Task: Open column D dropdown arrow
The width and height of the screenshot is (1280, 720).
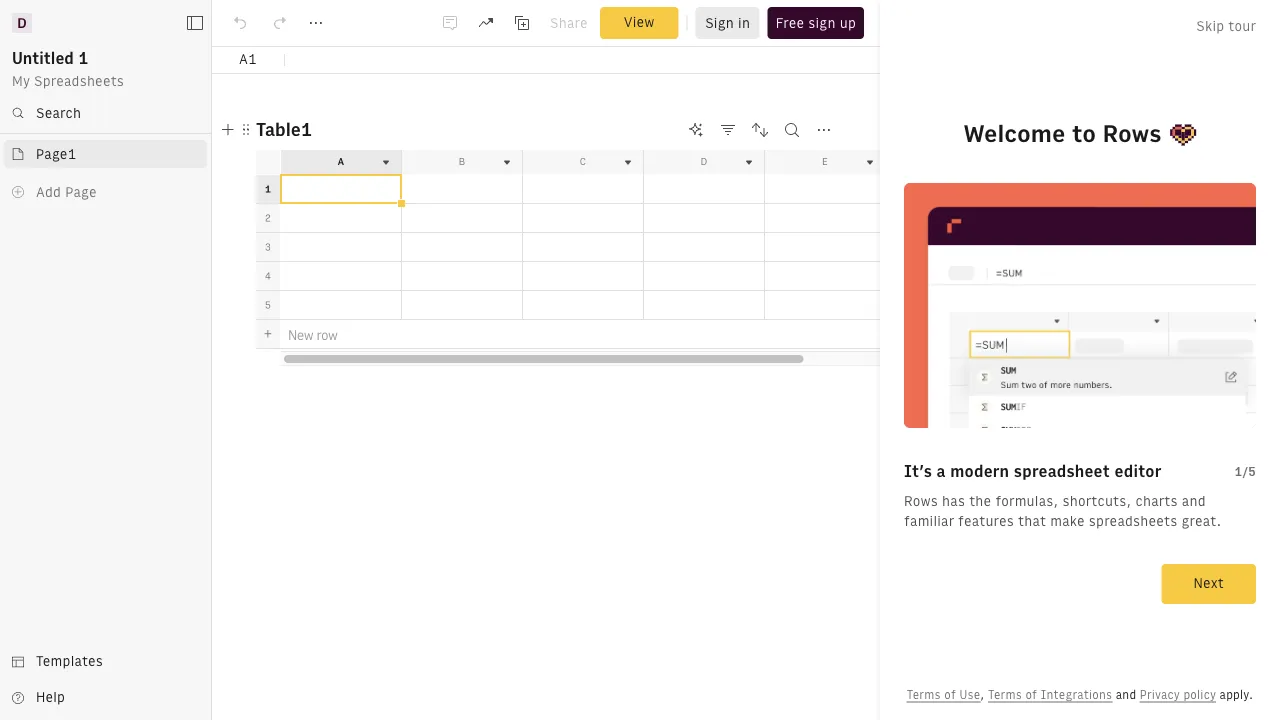Action: pos(749,162)
